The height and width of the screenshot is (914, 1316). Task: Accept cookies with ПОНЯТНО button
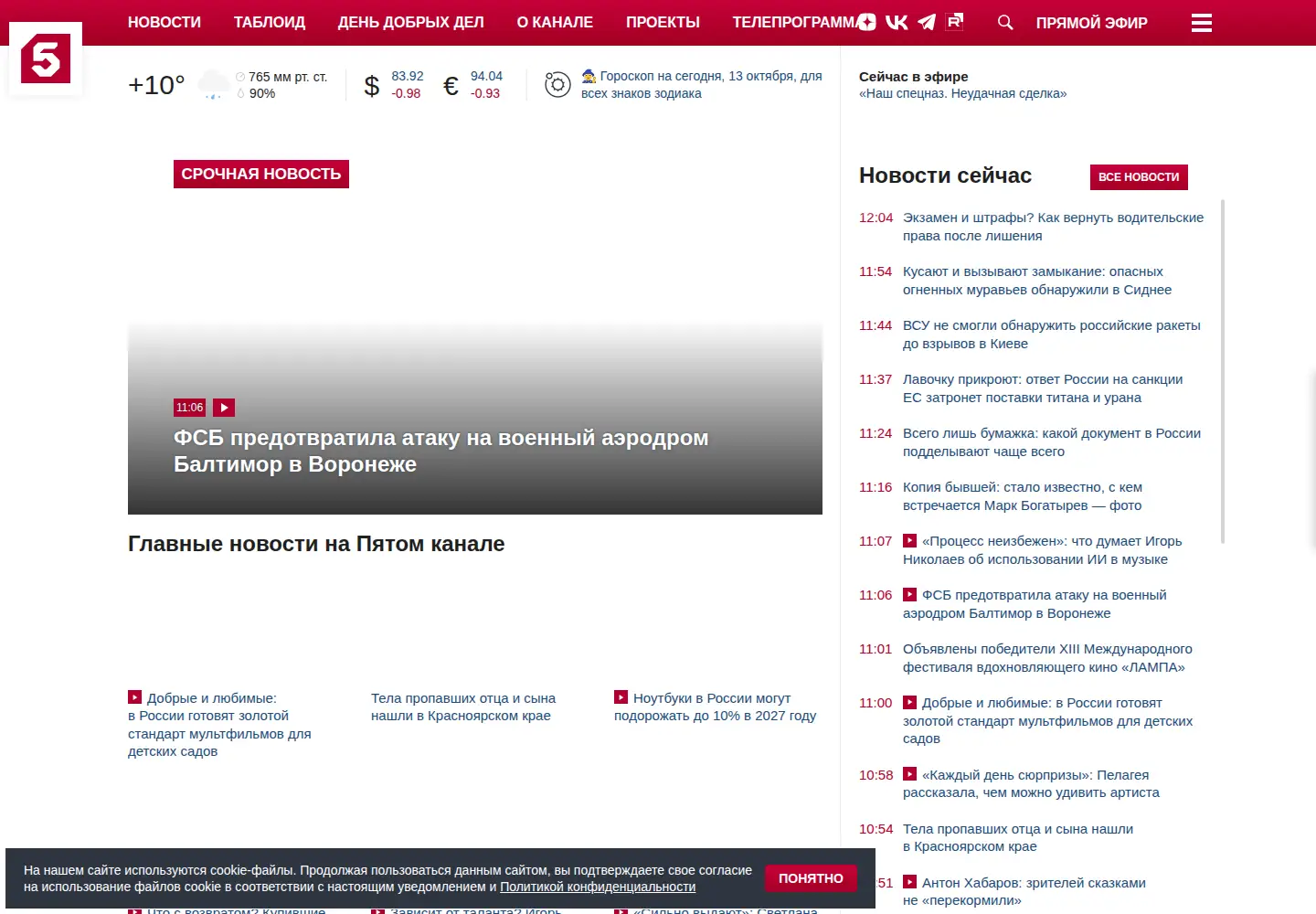pyautogui.click(x=811, y=878)
